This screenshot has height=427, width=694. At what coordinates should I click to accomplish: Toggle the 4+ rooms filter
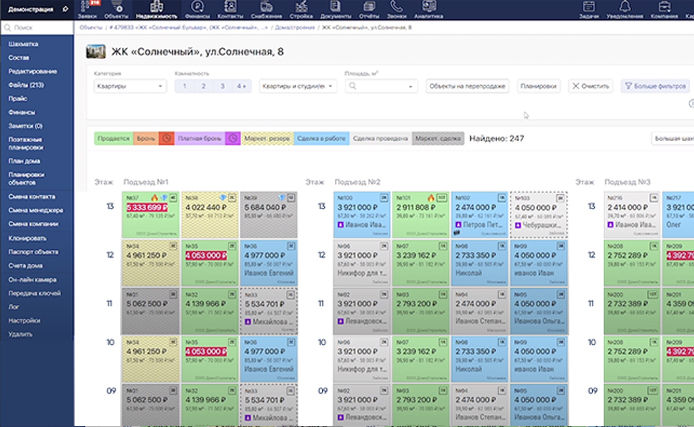(x=242, y=86)
